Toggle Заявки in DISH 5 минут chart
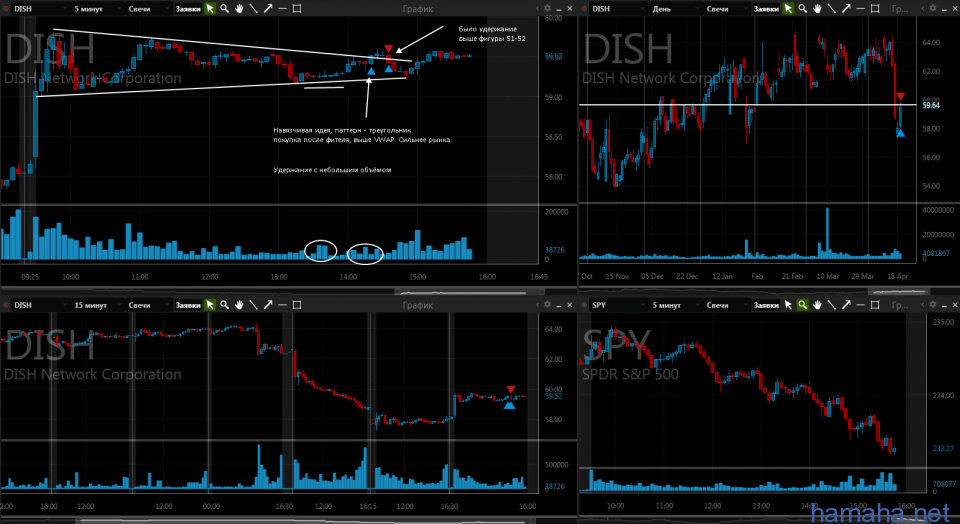The width and height of the screenshot is (960, 524). coord(187,9)
